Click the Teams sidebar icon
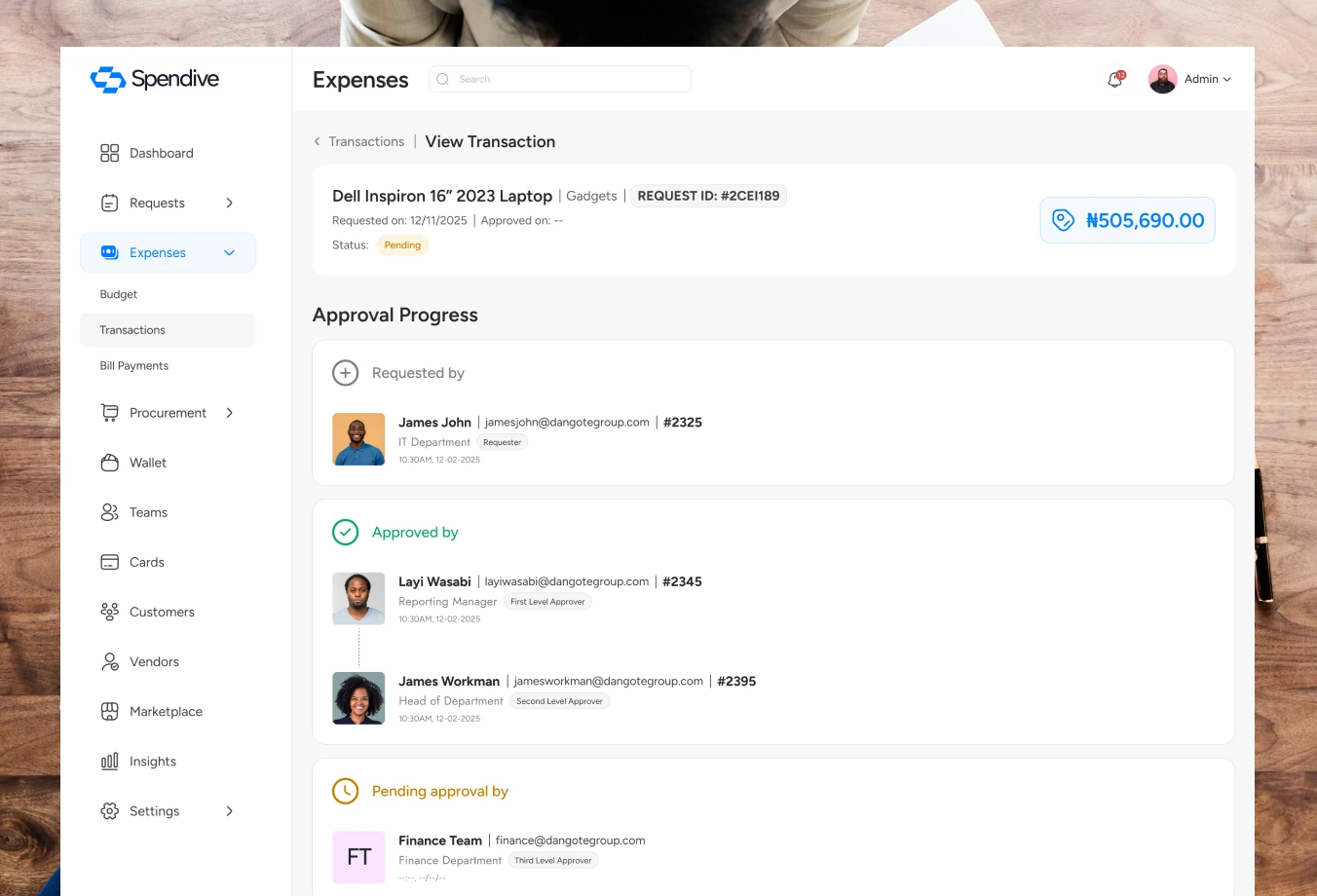1317x896 pixels. (109, 512)
